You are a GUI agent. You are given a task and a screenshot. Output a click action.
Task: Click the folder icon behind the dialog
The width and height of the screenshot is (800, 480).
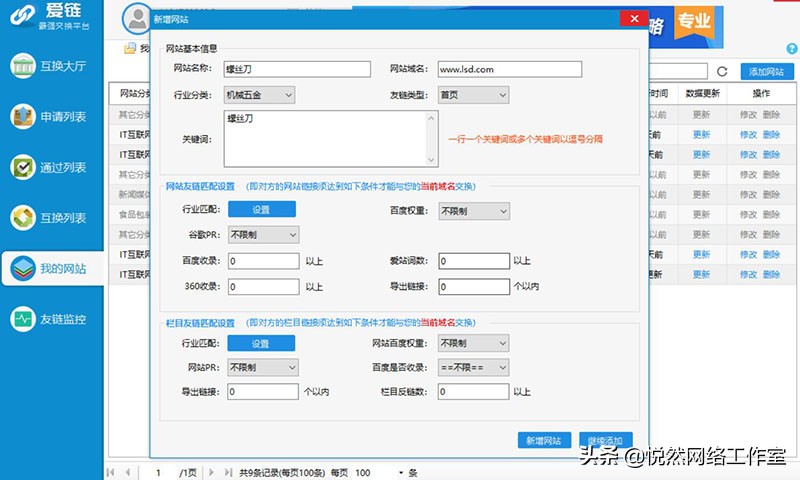130,48
